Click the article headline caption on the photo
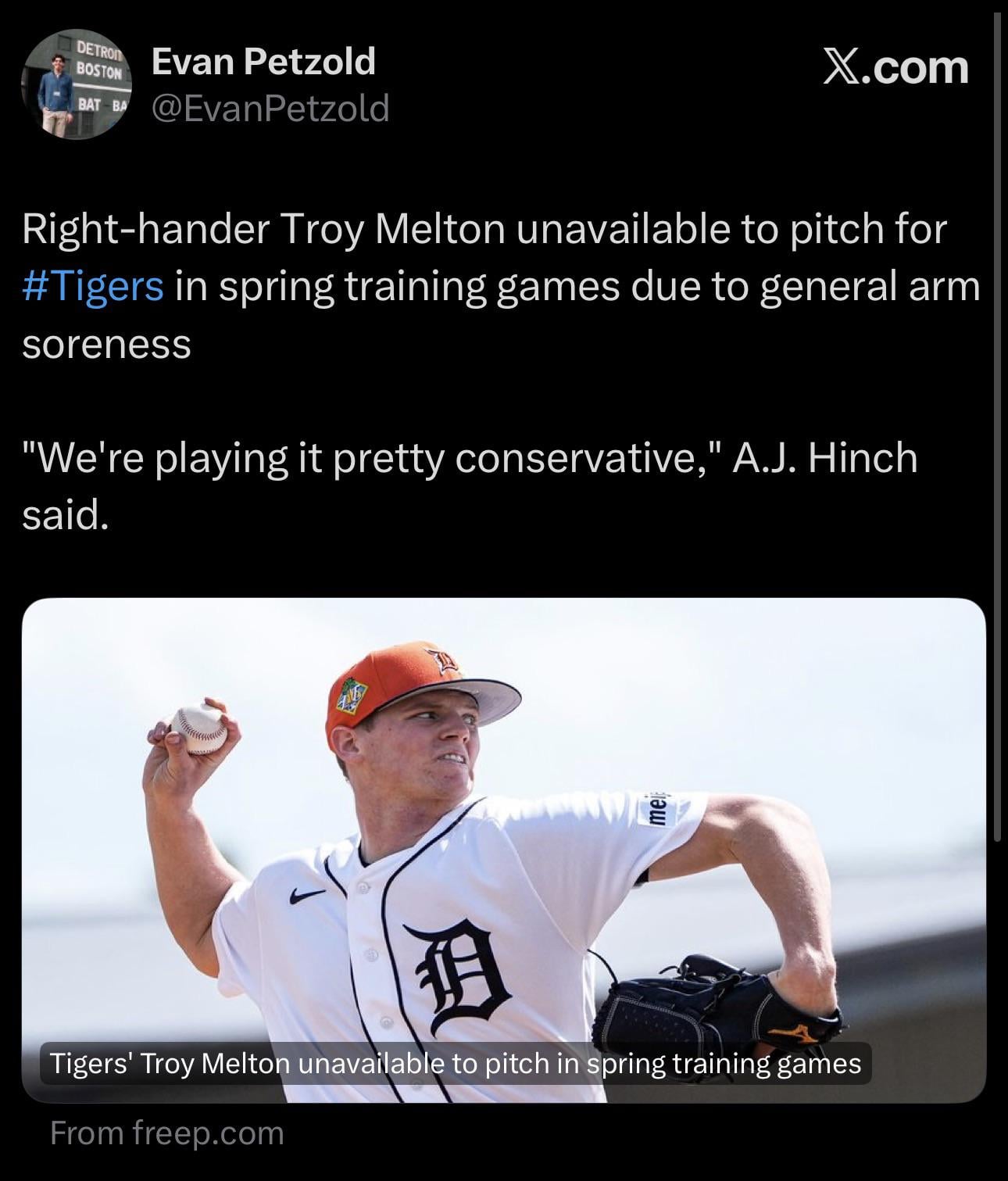Viewport: 1008px width, 1181px height. click(456, 1063)
